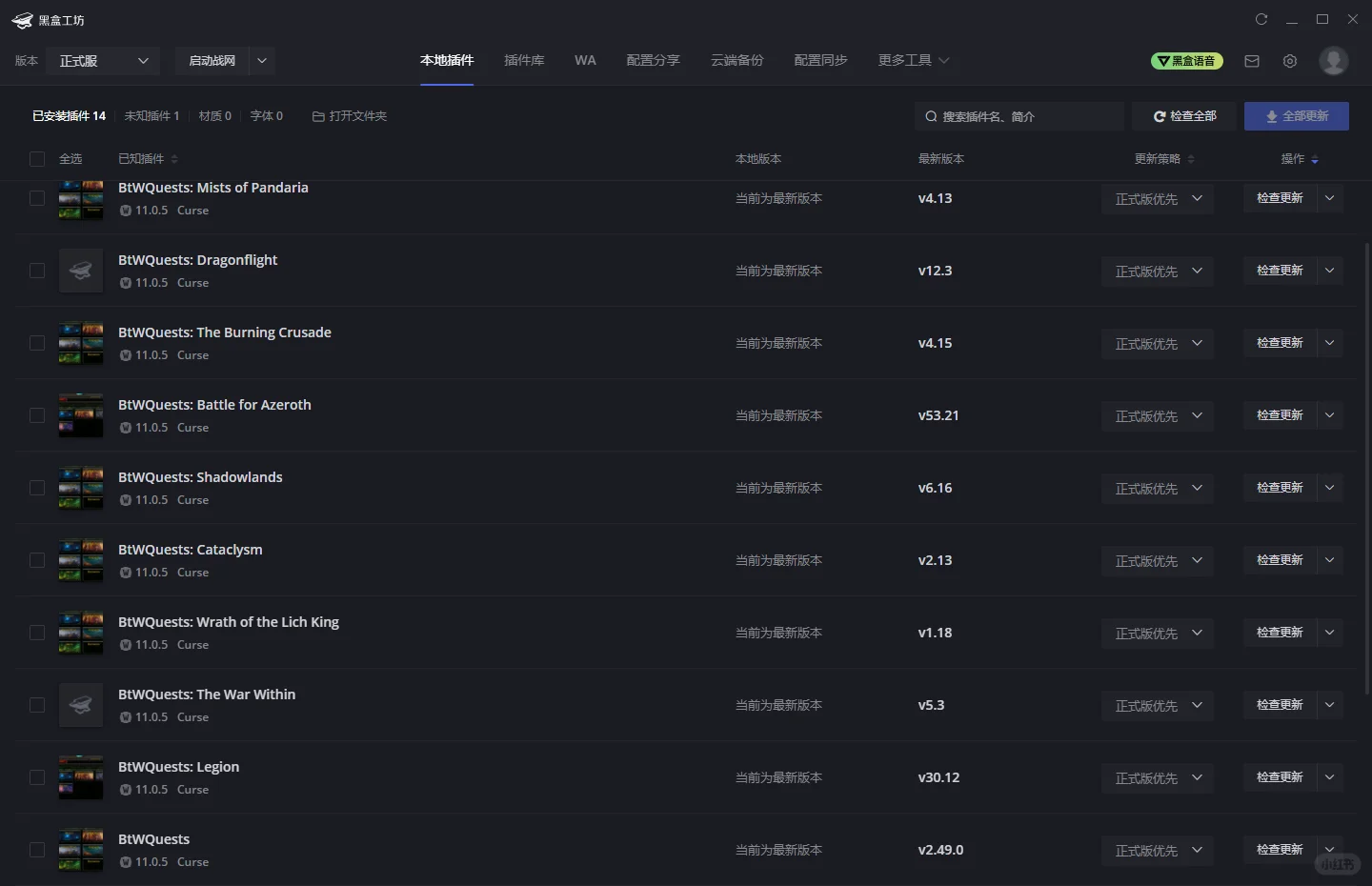1372x886 pixels.
Task: Show the 材质 0 filter
Action: (x=215, y=116)
